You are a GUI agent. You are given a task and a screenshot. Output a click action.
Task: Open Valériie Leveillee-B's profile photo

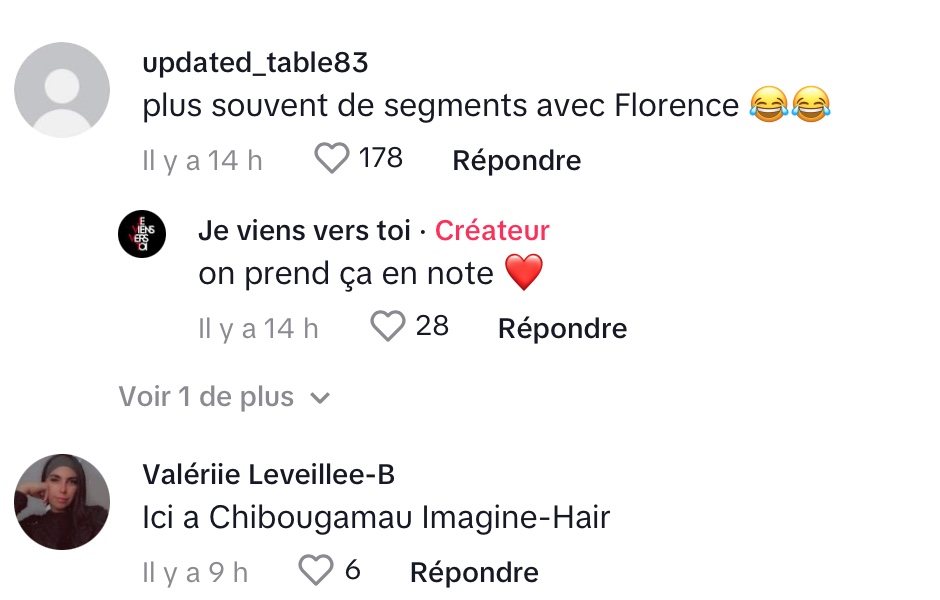click(x=62, y=502)
